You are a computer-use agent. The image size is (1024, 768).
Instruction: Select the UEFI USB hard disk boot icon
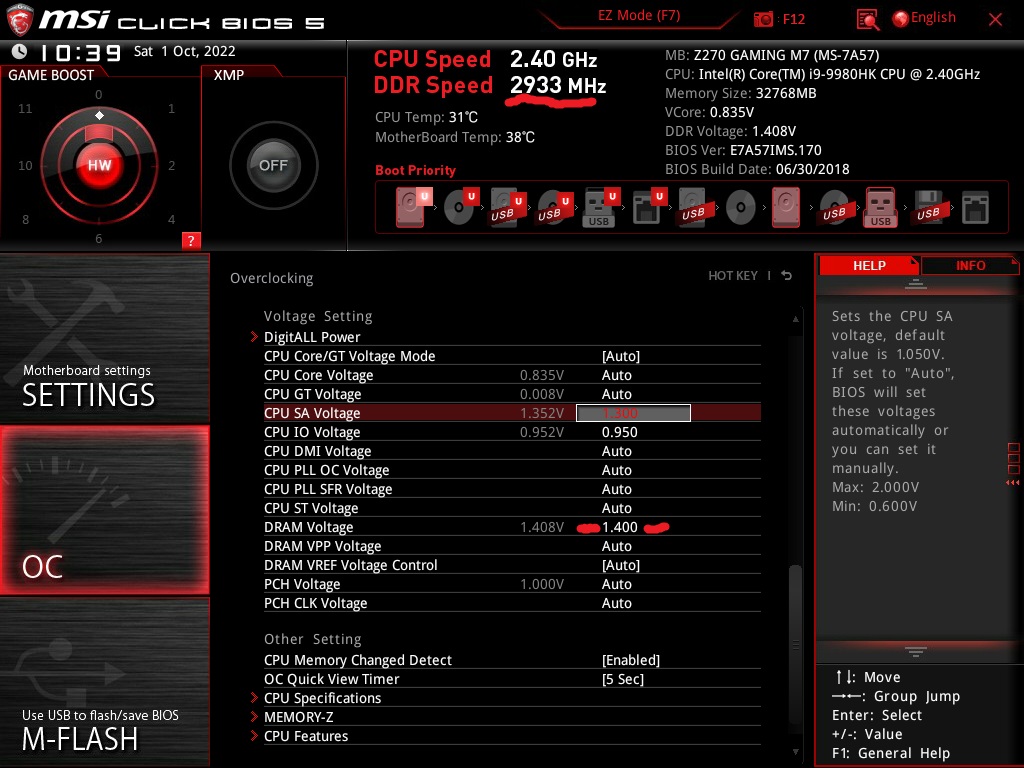[507, 208]
